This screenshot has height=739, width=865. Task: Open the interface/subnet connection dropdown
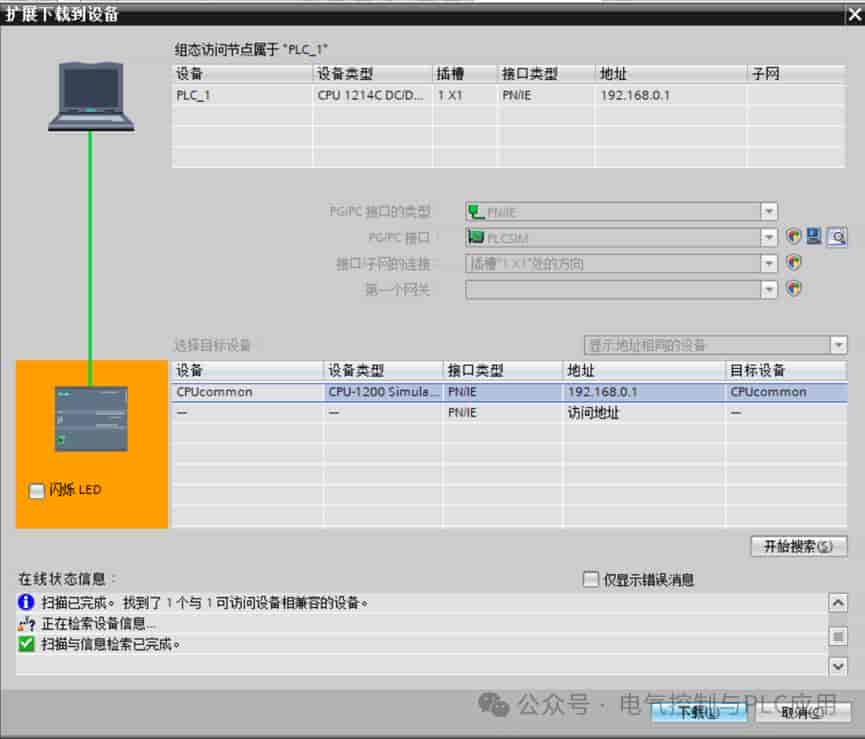[768, 264]
